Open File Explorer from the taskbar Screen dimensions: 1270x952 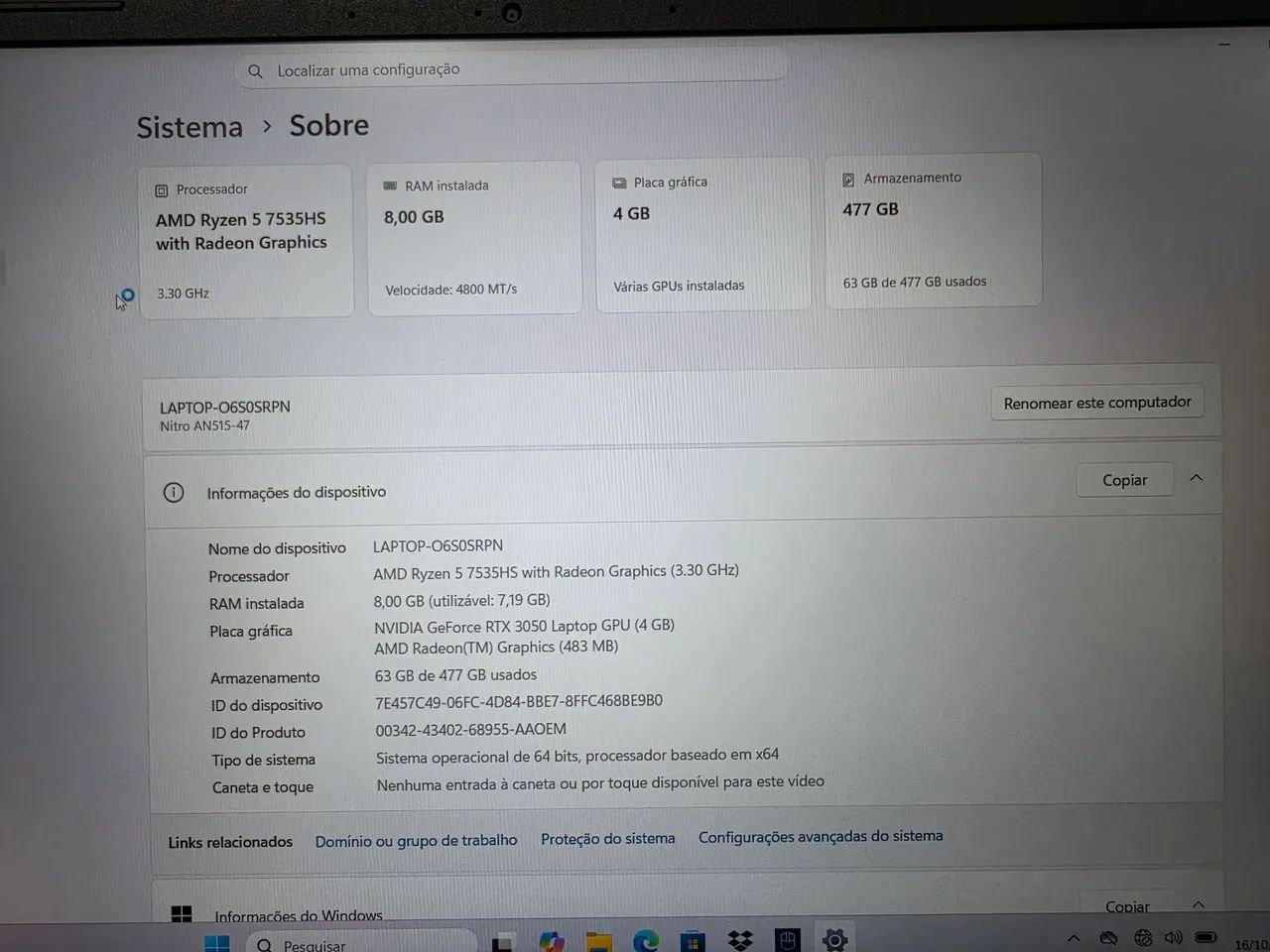pos(598,941)
